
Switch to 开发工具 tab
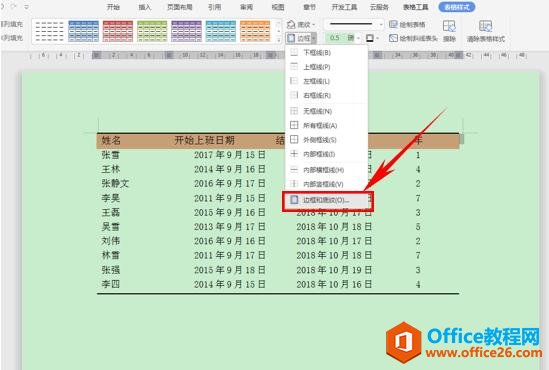[344, 7]
